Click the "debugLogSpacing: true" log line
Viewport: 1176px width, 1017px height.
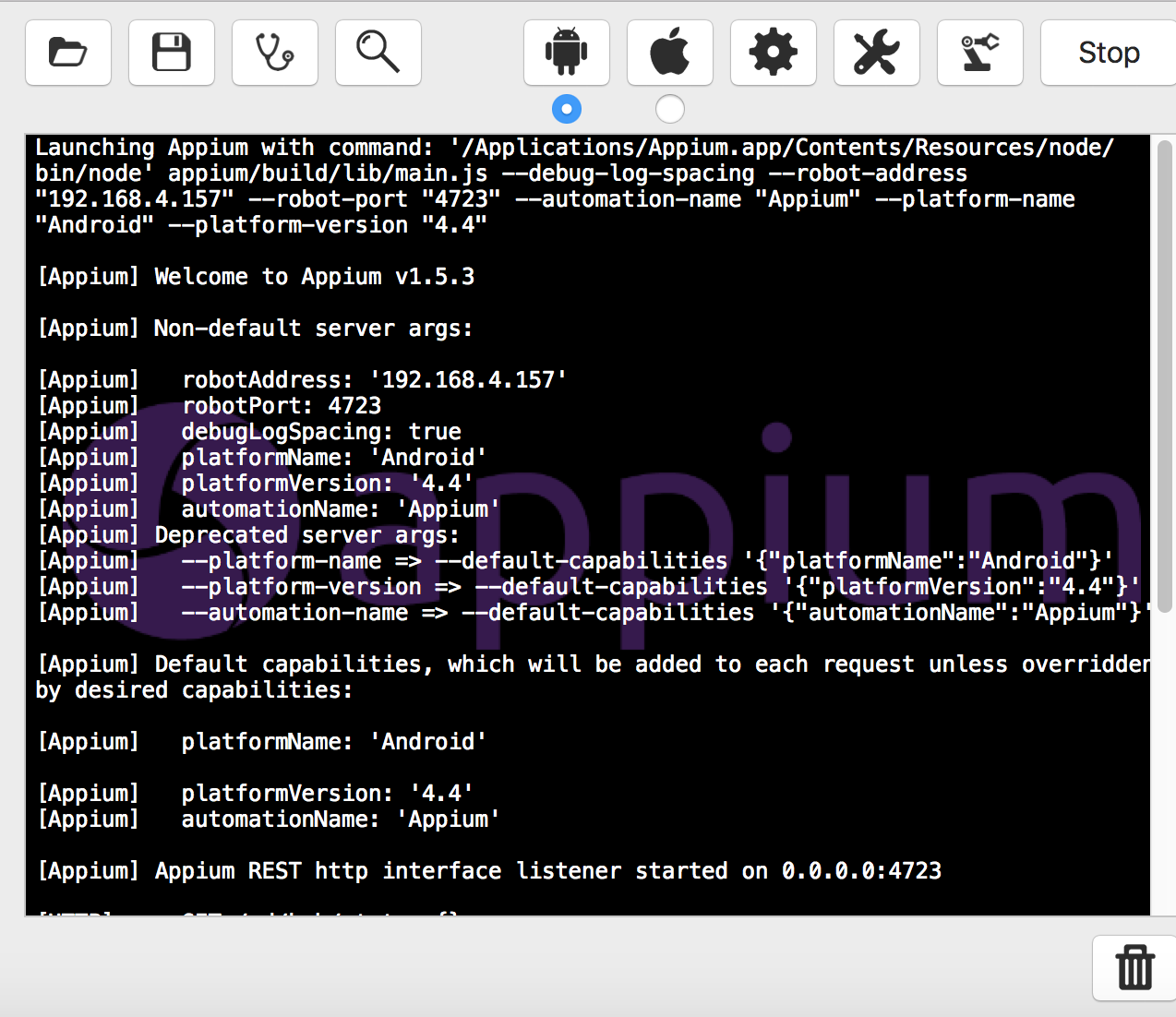pos(249,432)
